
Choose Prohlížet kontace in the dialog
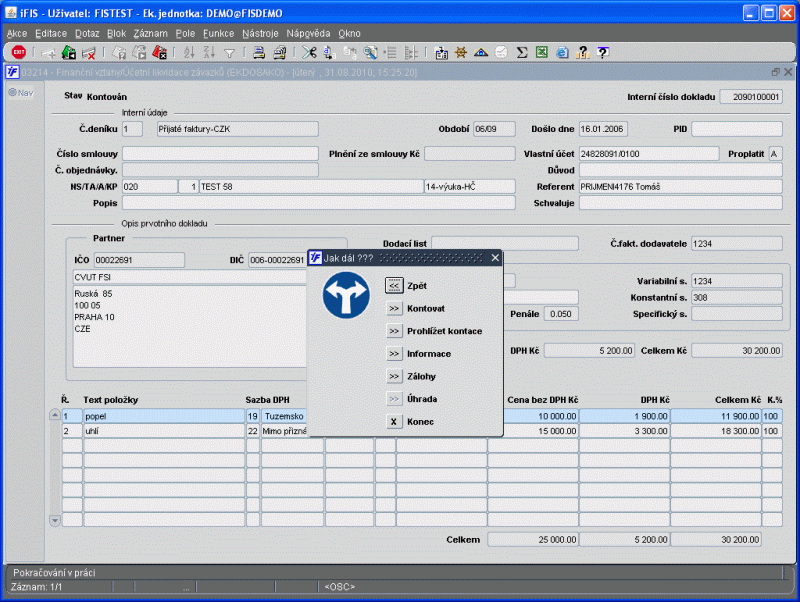(x=394, y=331)
